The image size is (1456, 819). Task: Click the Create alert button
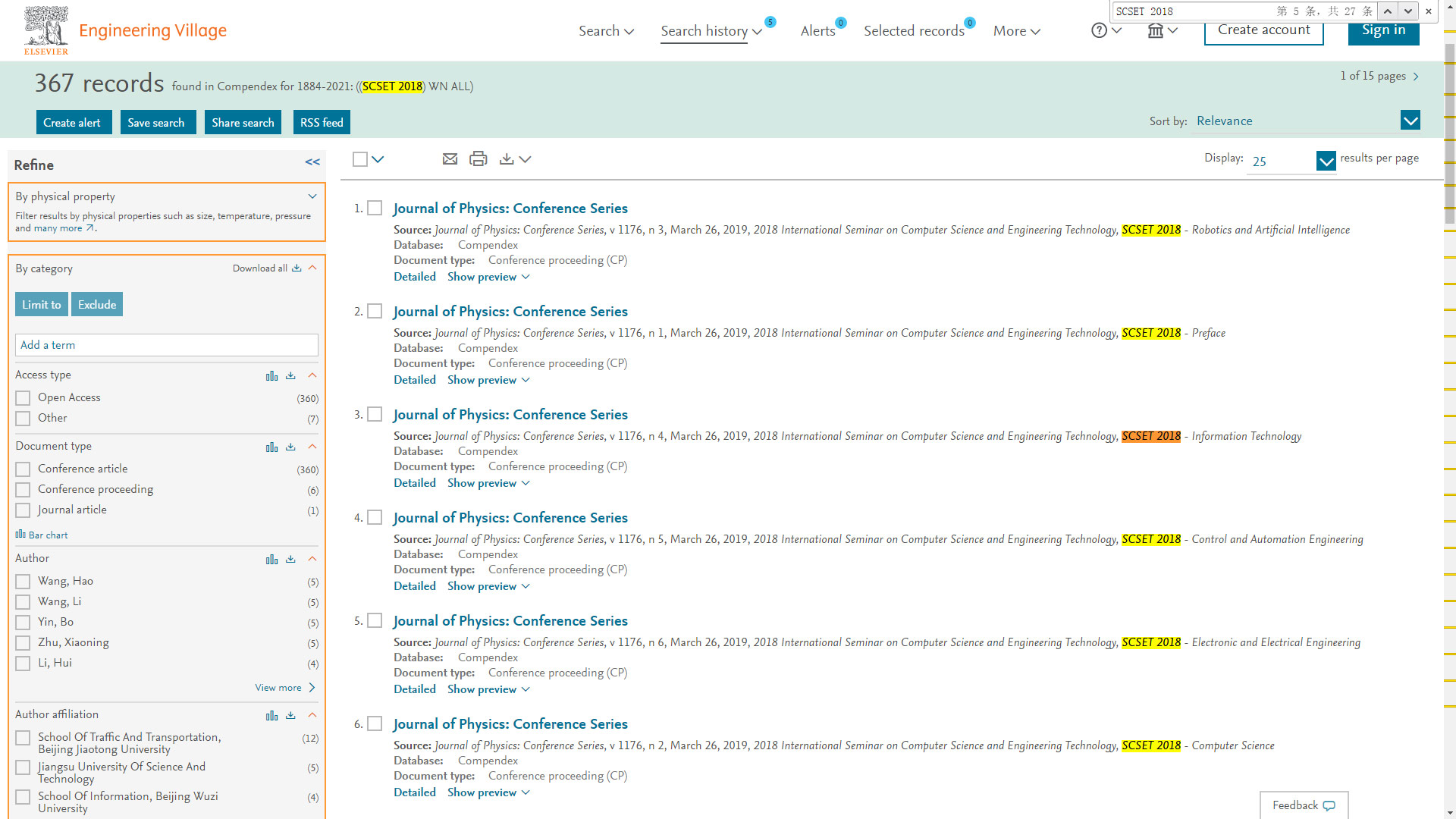click(x=74, y=123)
